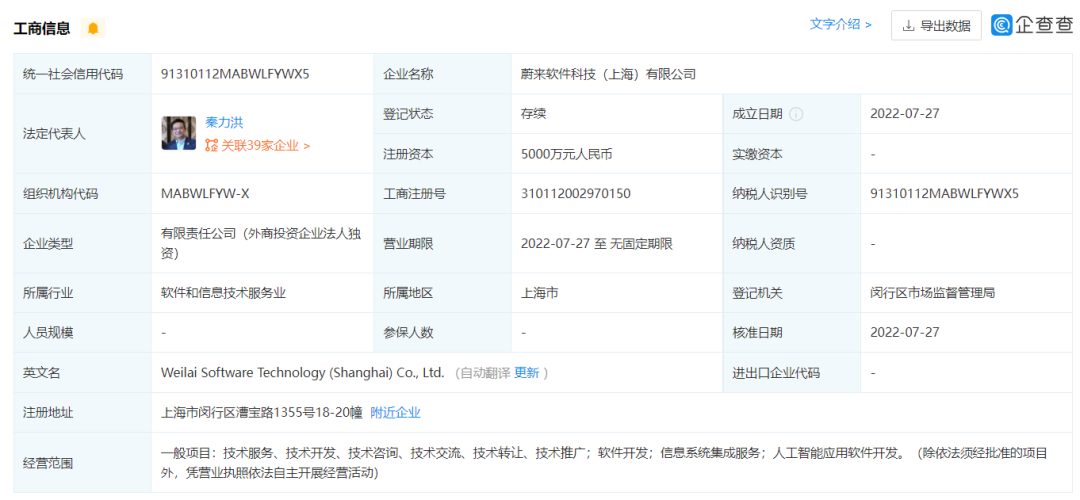This screenshot has width=1080, height=500.
Task: Click the 参保人数 label
Action: click(x=408, y=333)
